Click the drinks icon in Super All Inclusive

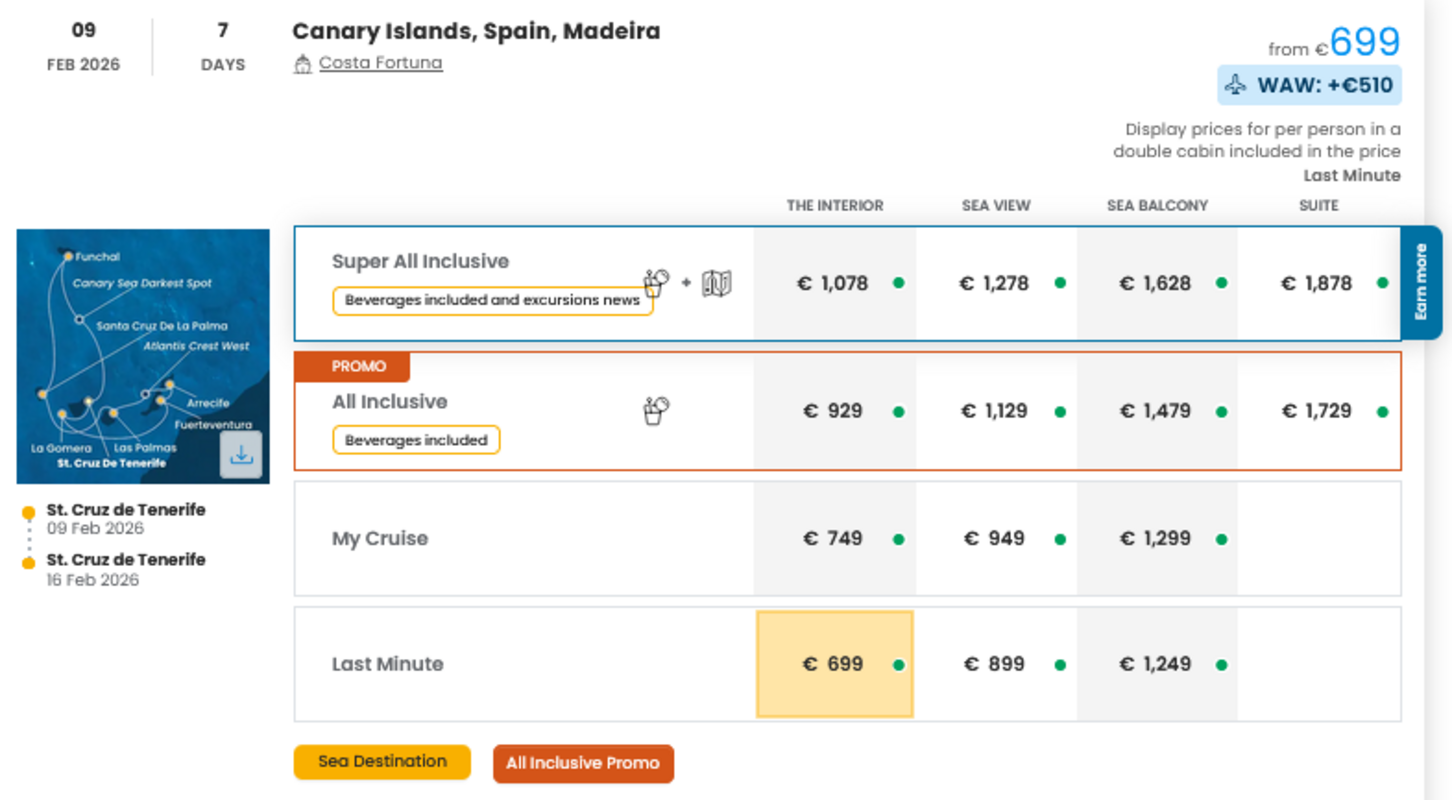click(656, 283)
